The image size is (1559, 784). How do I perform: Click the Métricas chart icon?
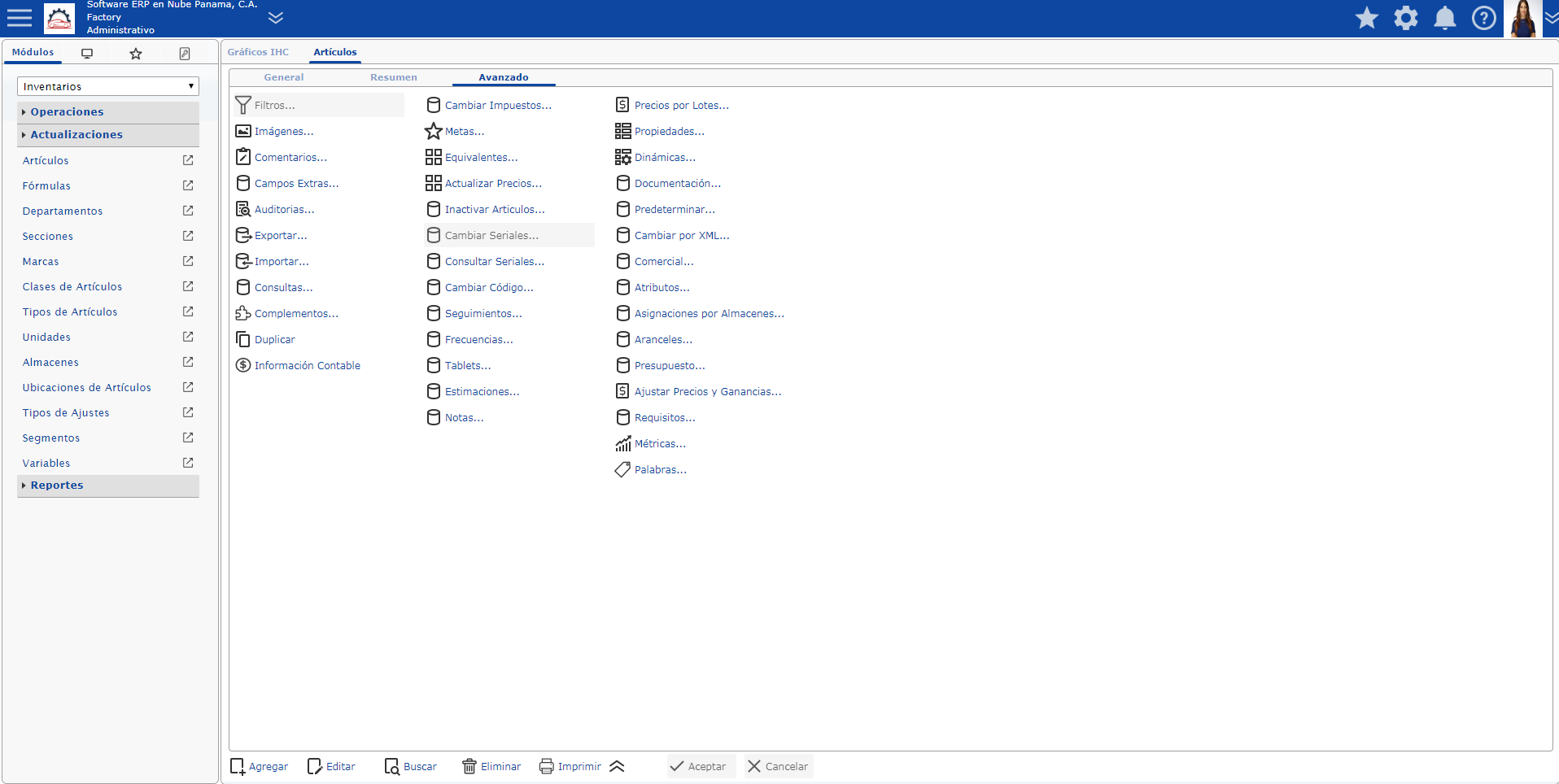point(623,444)
